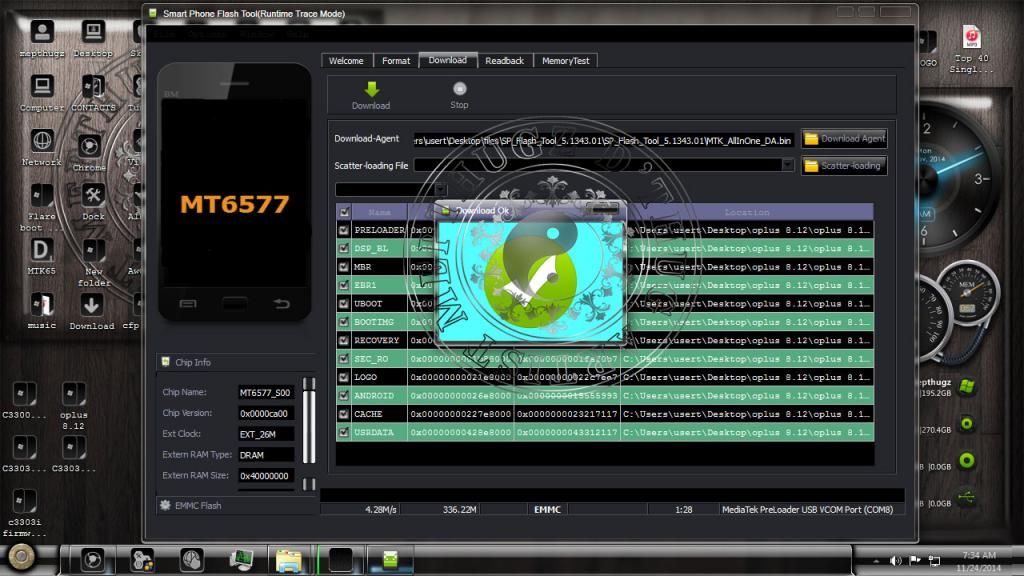Image resolution: width=1024 pixels, height=576 pixels.
Task: Open the Dock desktop shortcut
Action: pyautogui.click(x=93, y=196)
